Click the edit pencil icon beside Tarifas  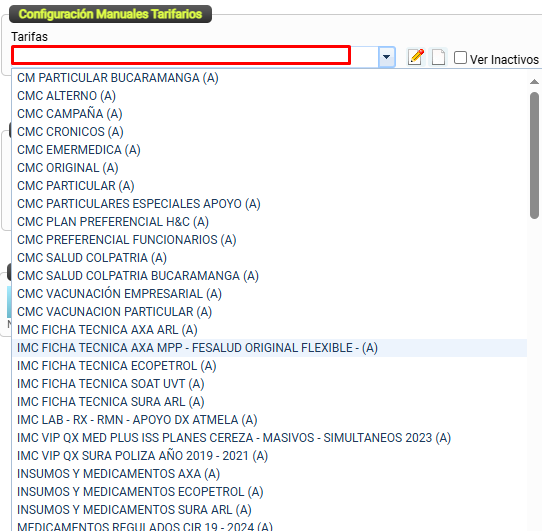tap(416, 57)
